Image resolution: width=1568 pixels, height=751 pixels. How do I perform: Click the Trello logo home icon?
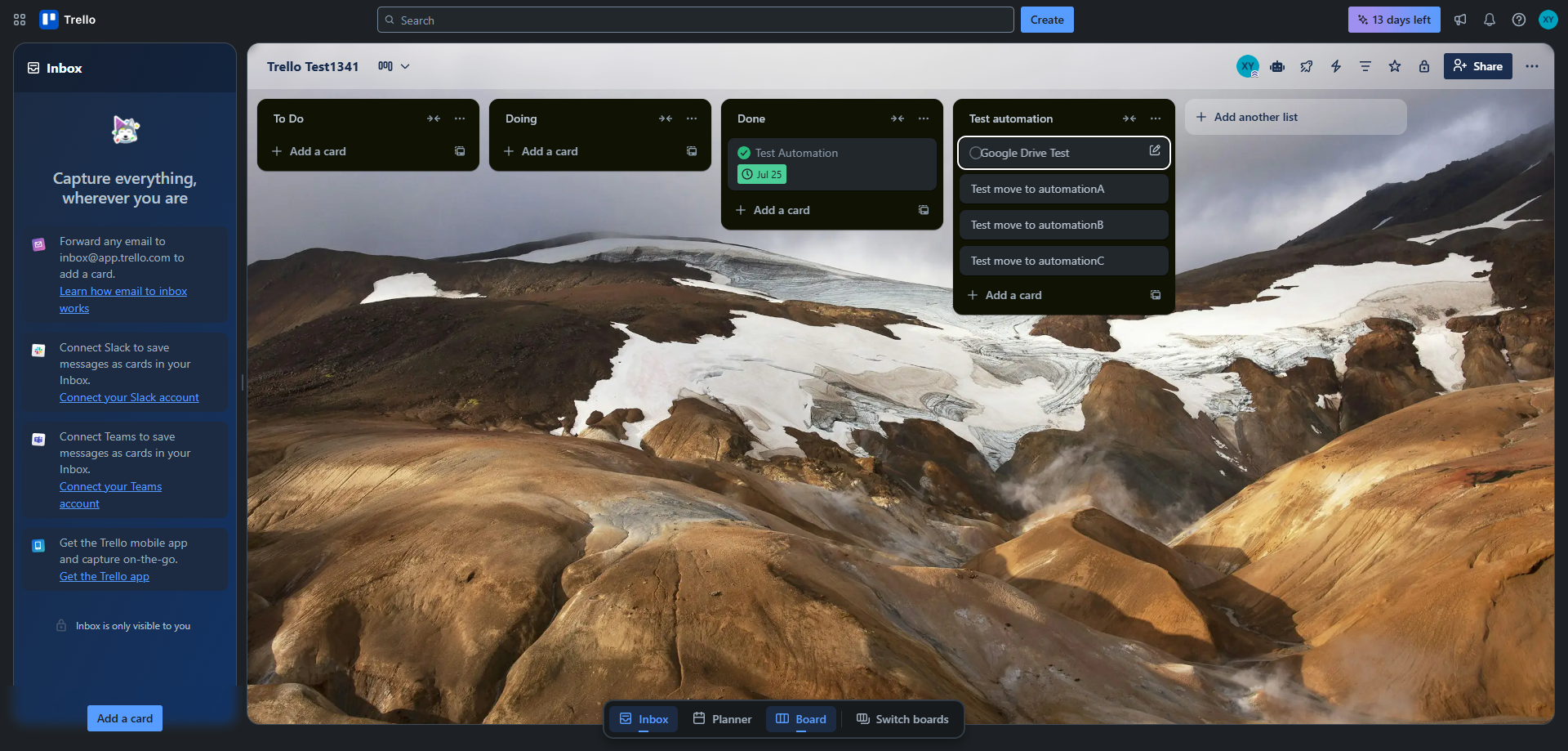point(68,20)
